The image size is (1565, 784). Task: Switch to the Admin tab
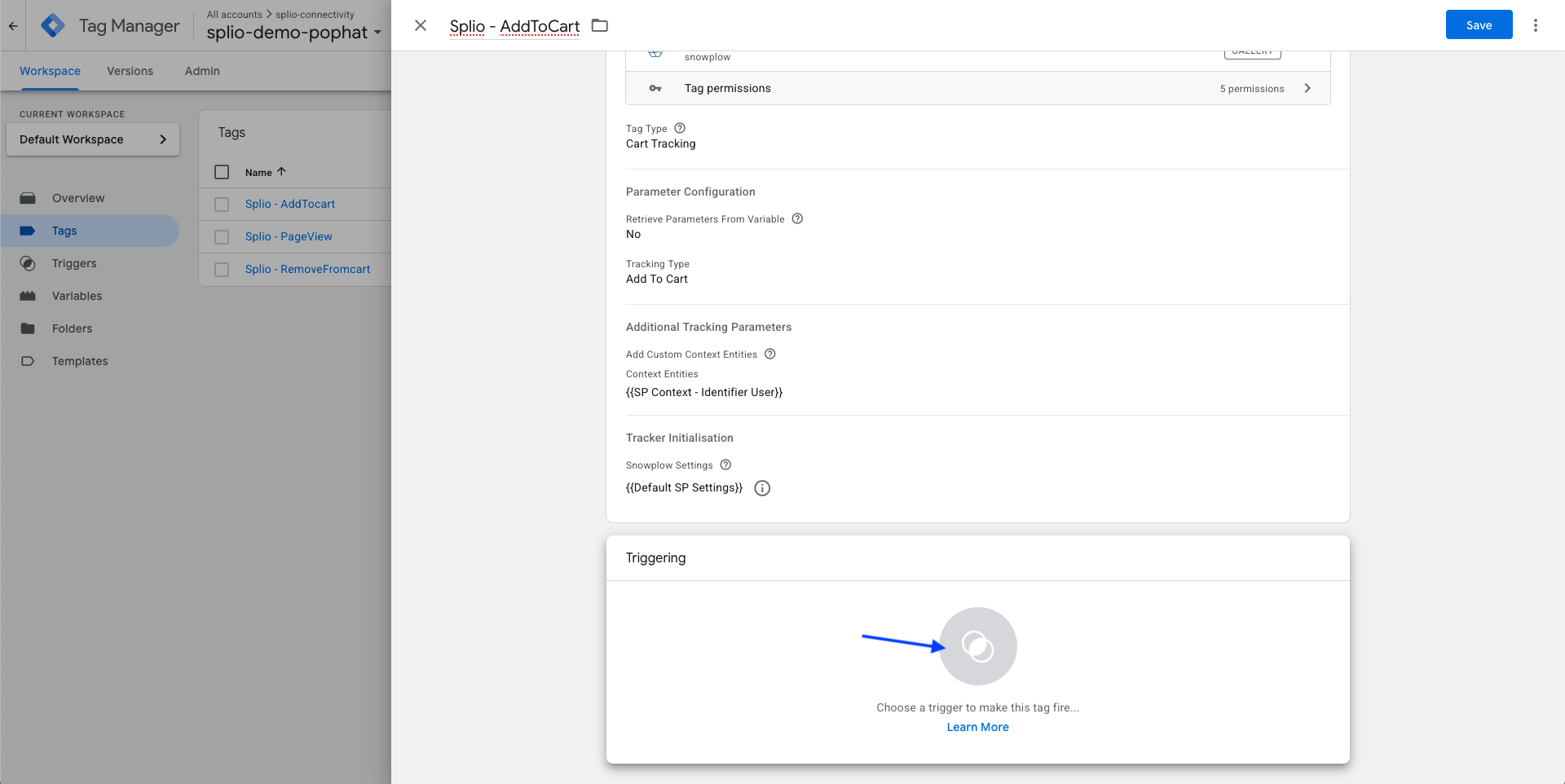[202, 71]
